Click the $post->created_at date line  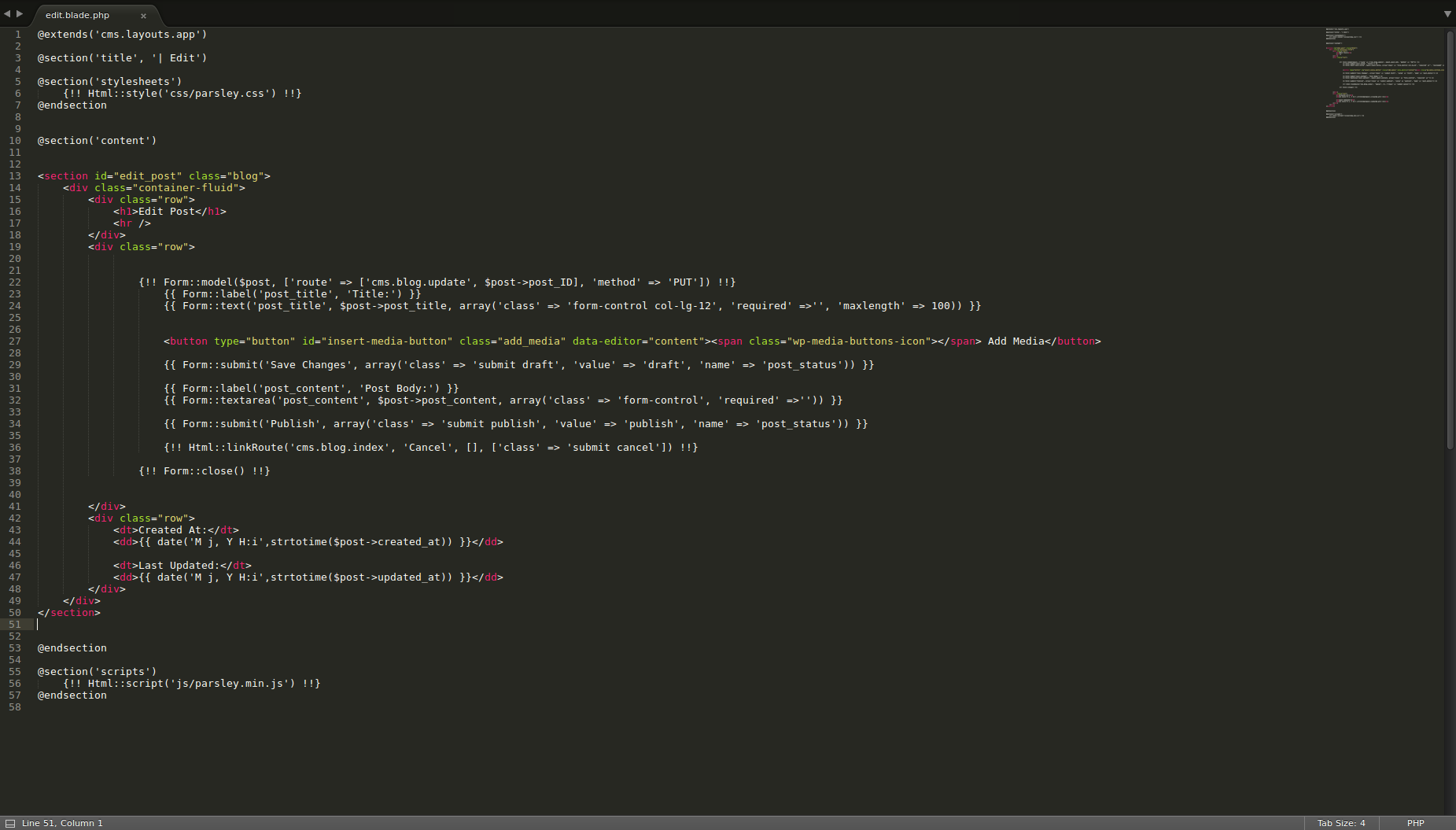click(308, 542)
